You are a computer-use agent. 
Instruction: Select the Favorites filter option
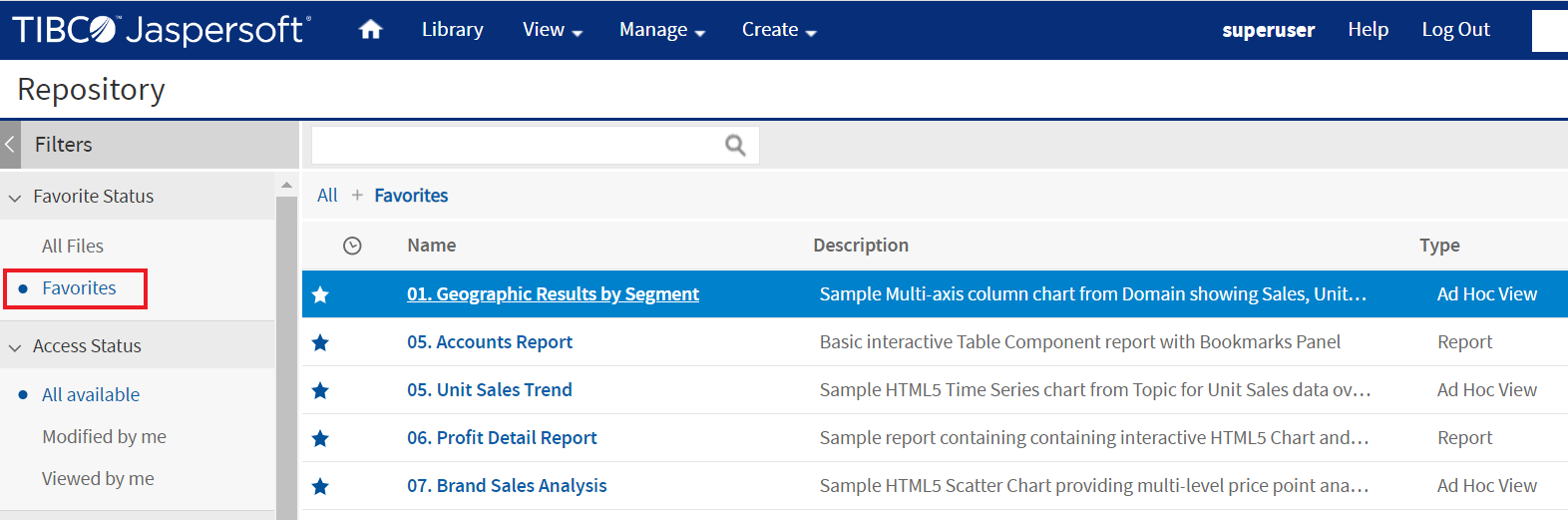(79, 288)
